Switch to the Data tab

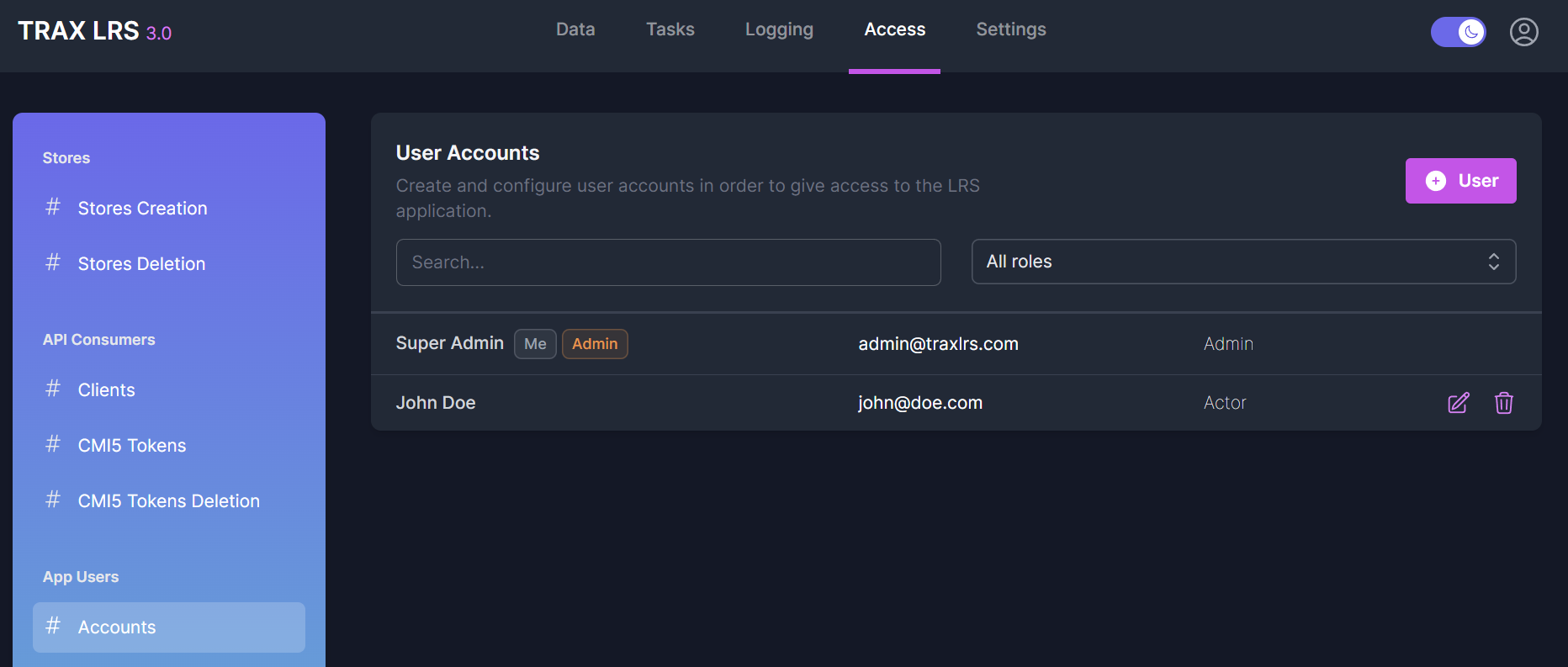[575, 29]
